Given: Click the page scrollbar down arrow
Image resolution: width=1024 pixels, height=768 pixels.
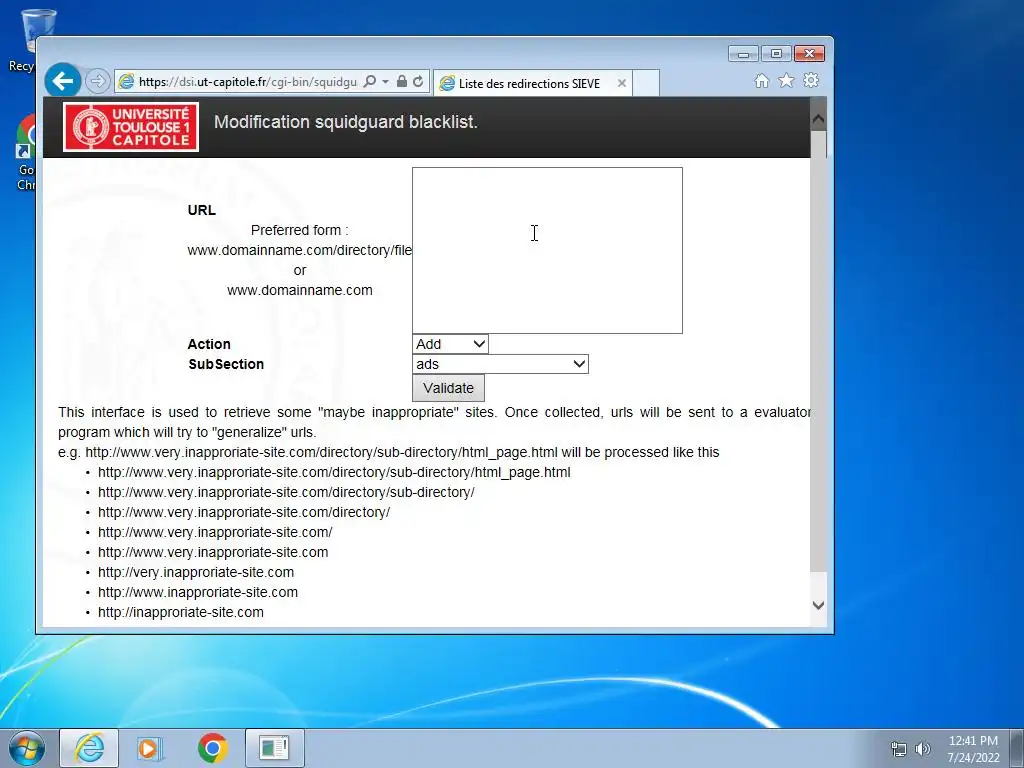Looking at the screenshot, I should 818,605.
